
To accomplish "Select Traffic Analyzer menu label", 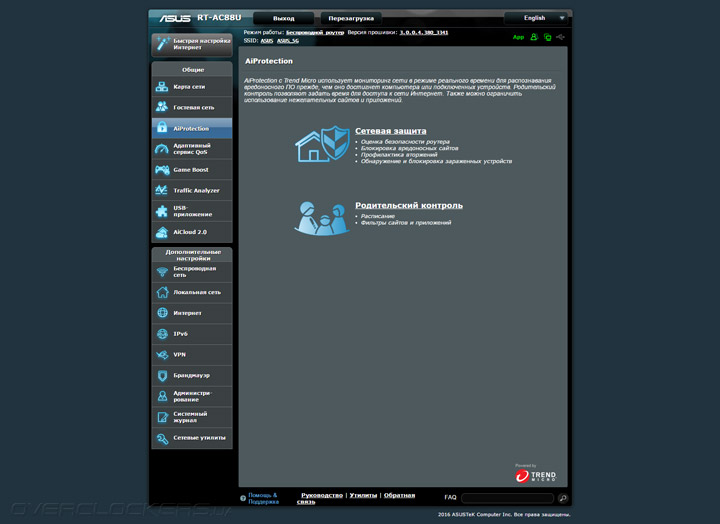I will [196, 191].
